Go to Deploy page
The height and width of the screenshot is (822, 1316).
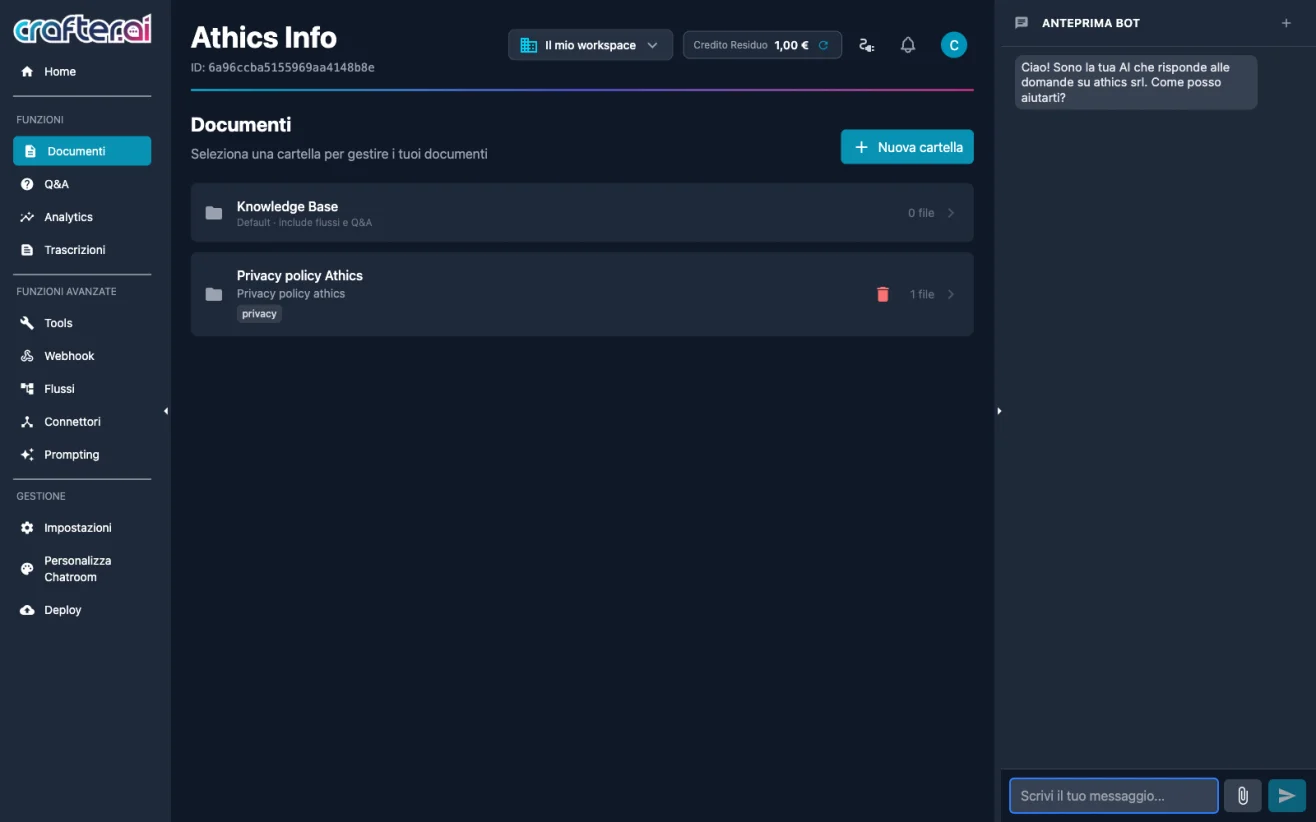click(82, 610)
